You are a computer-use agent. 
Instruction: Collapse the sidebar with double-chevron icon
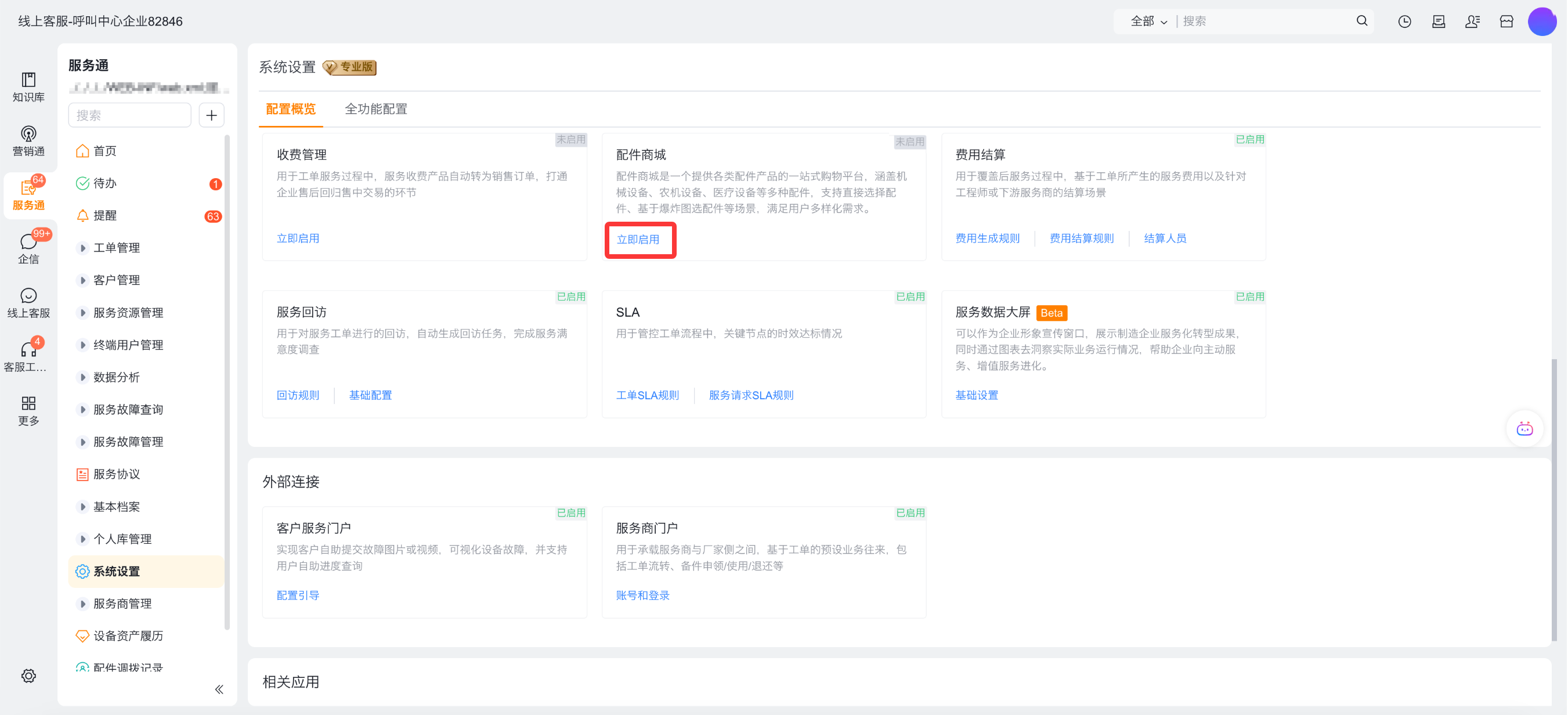[x=219, y=689]
